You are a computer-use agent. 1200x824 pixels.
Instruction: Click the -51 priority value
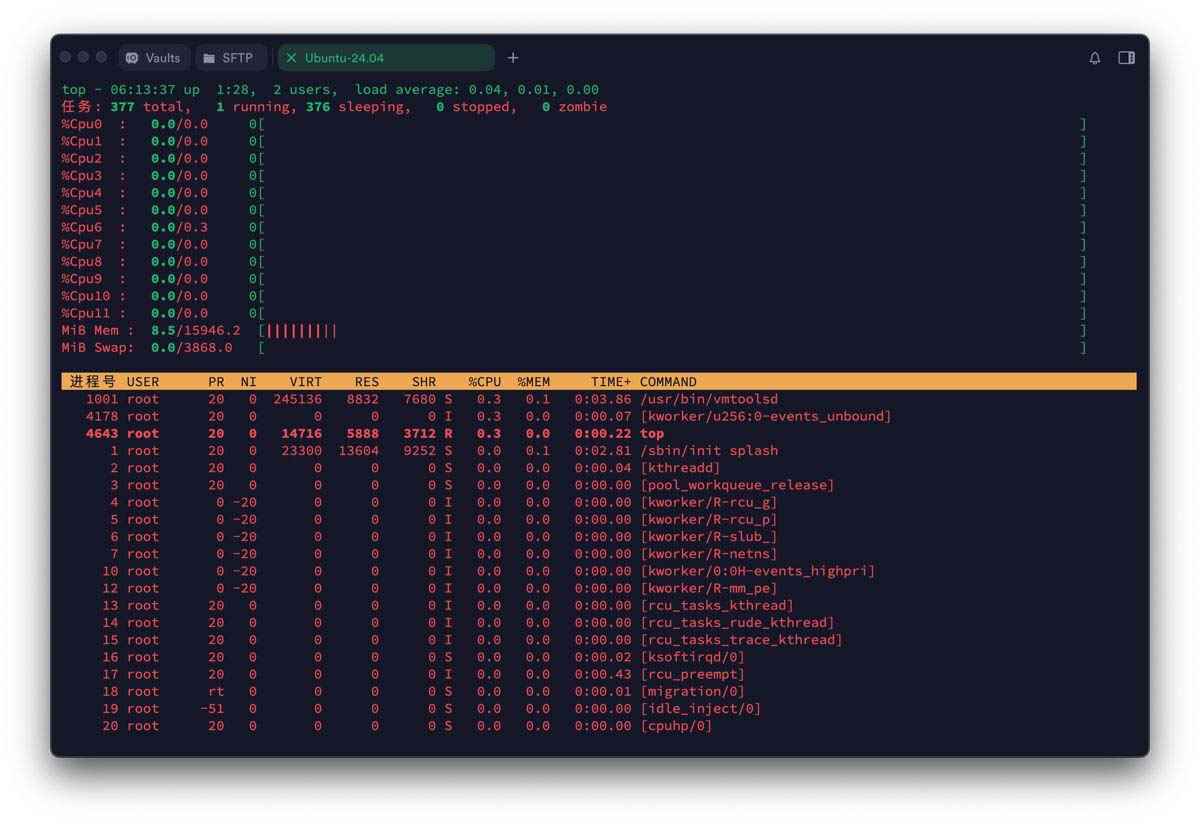pyautogui.click(x=212, y=708)
